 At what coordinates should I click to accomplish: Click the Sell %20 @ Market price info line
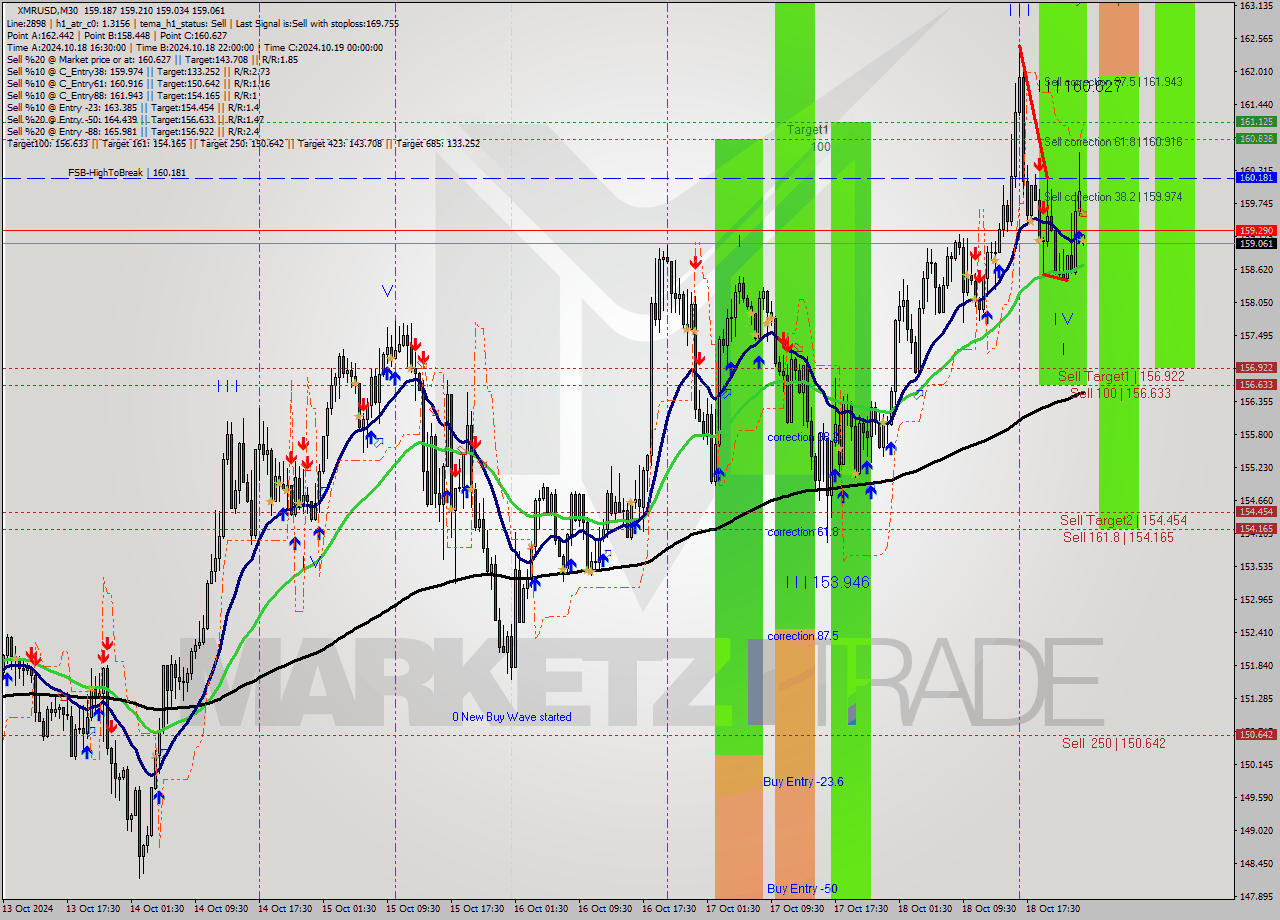pyautogui.click(x=152, y=59)
